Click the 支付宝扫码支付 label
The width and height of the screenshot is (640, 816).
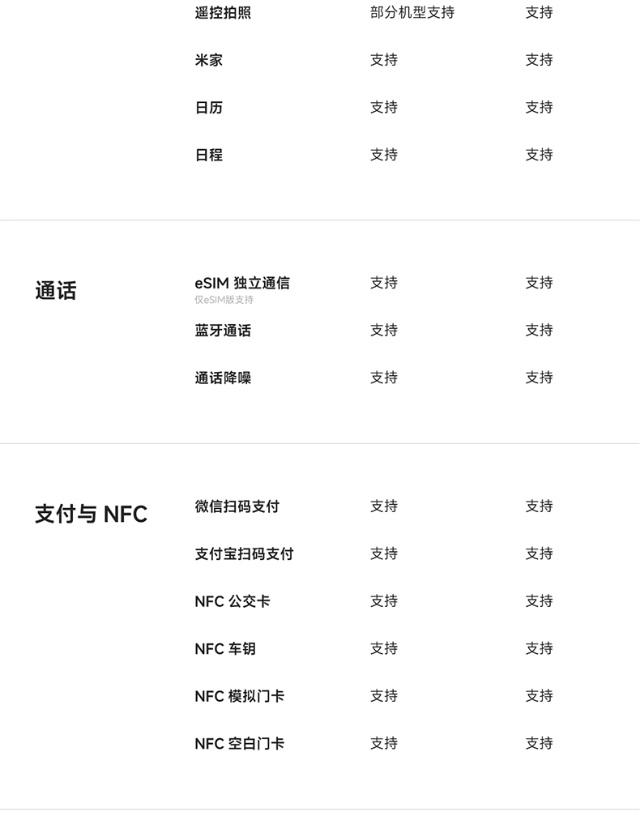pos(244,554)
